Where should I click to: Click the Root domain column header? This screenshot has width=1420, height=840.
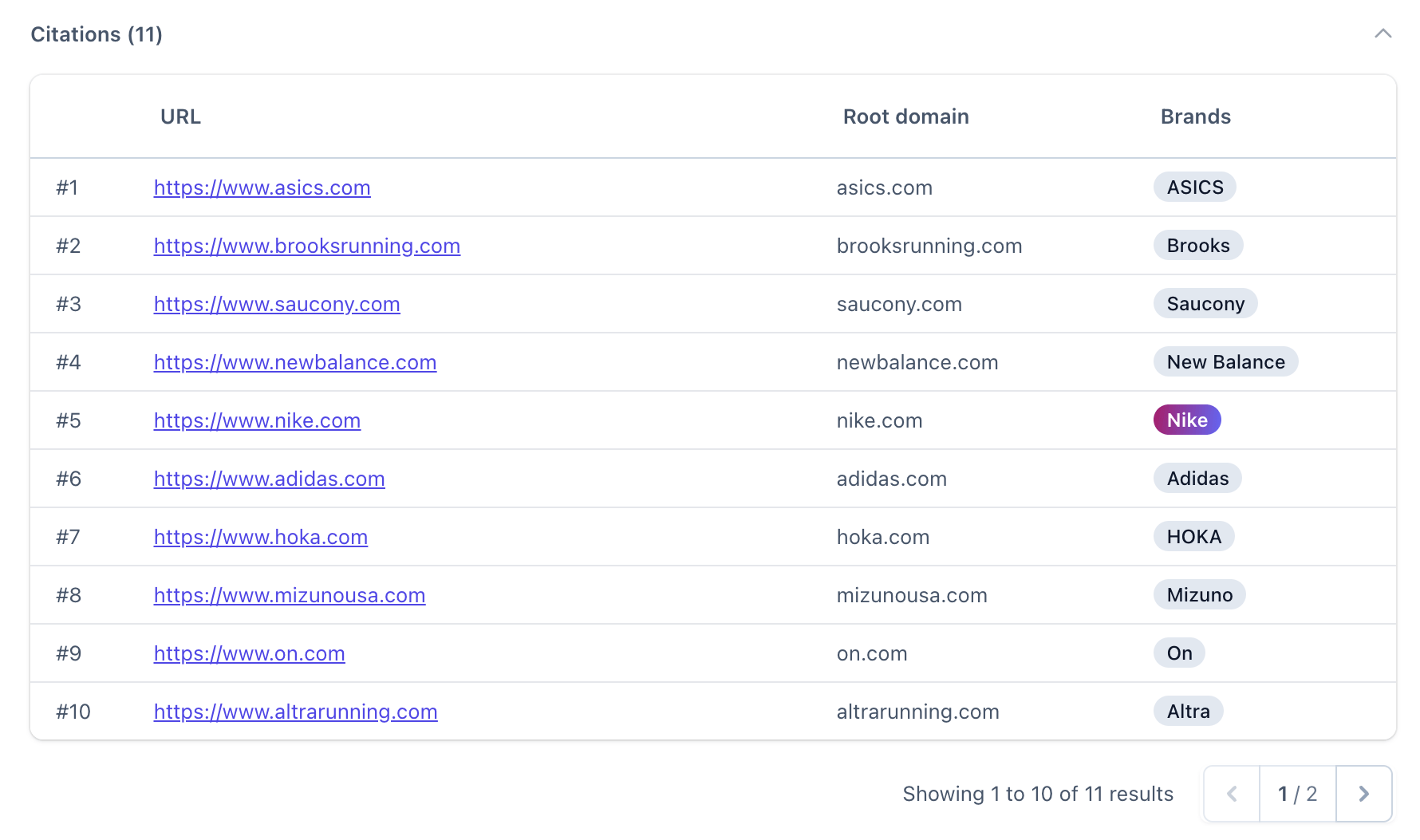[x=906, y=116]
